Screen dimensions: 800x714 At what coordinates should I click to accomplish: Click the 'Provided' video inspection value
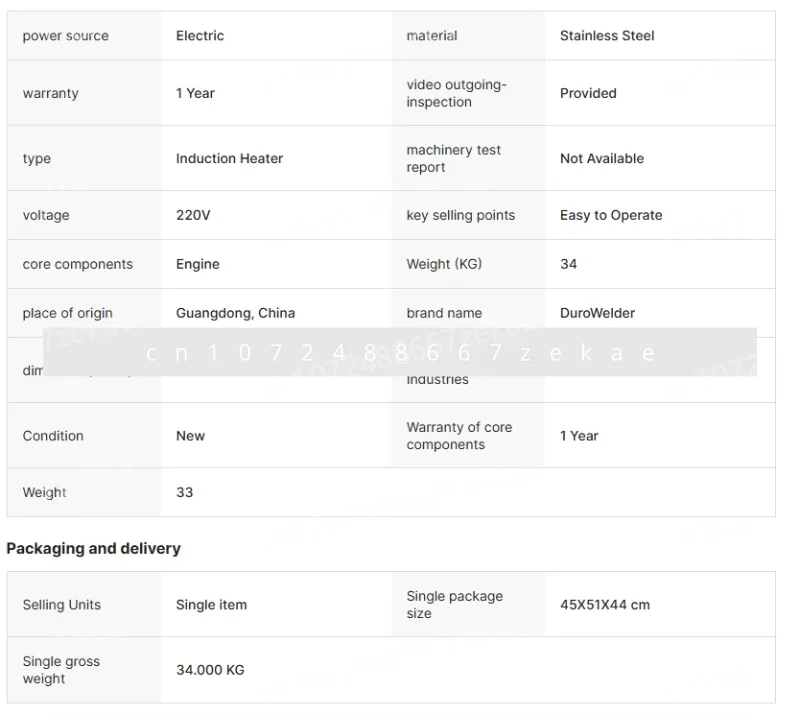click(x=588, y=93)
